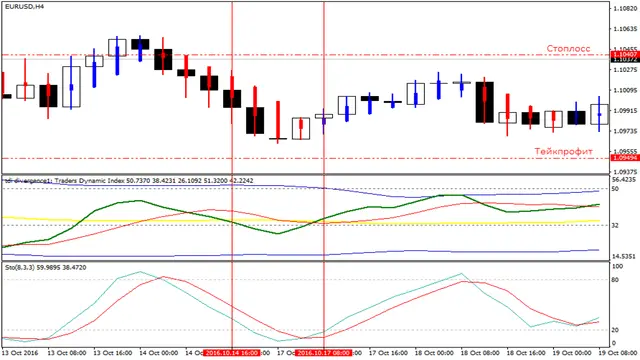Click the 13 Oct 16:00 time axis label
The width and height of the screenshot is (640, 360).
click(113, 353)
